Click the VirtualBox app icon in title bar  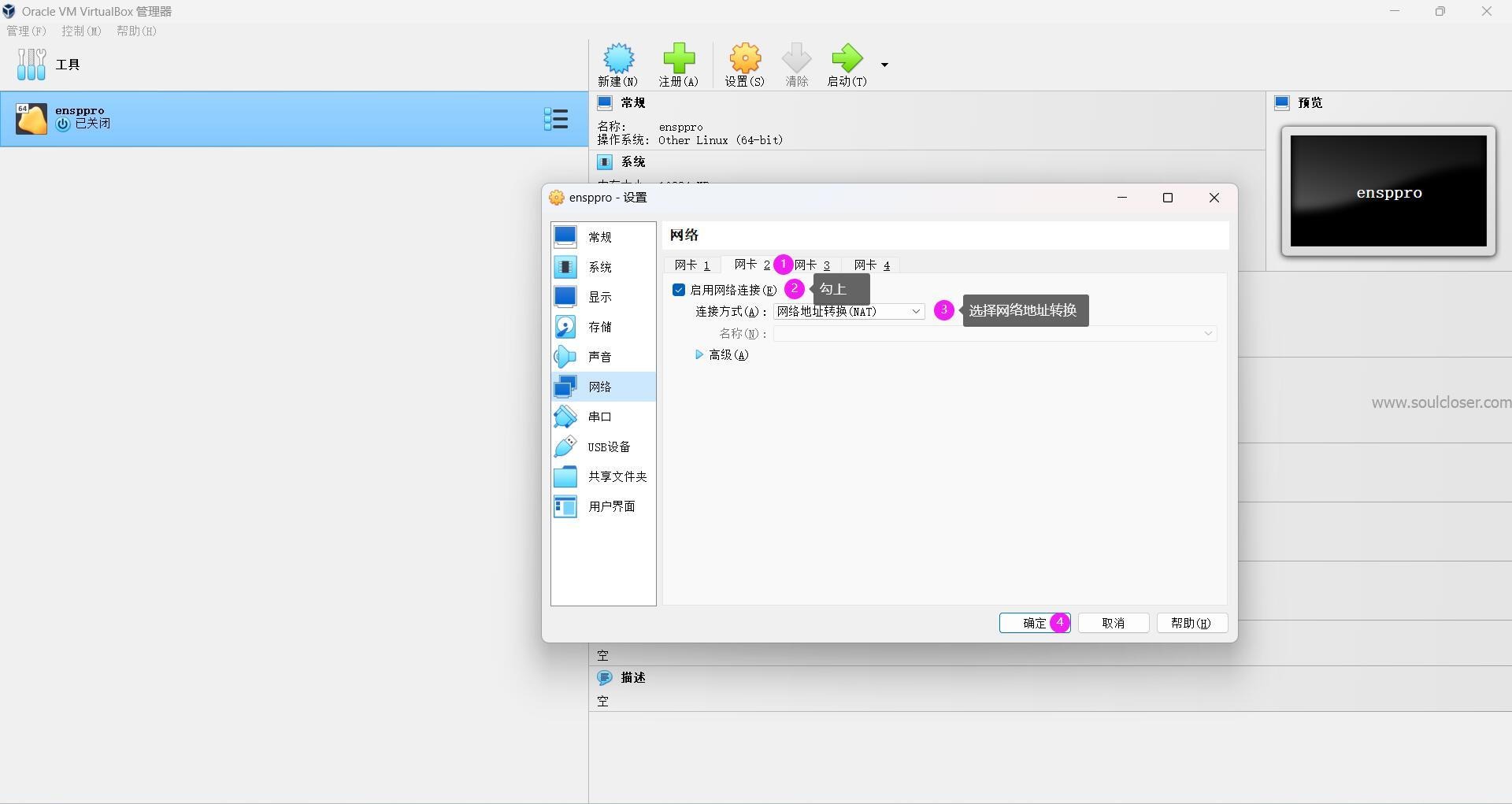(9, 11)
